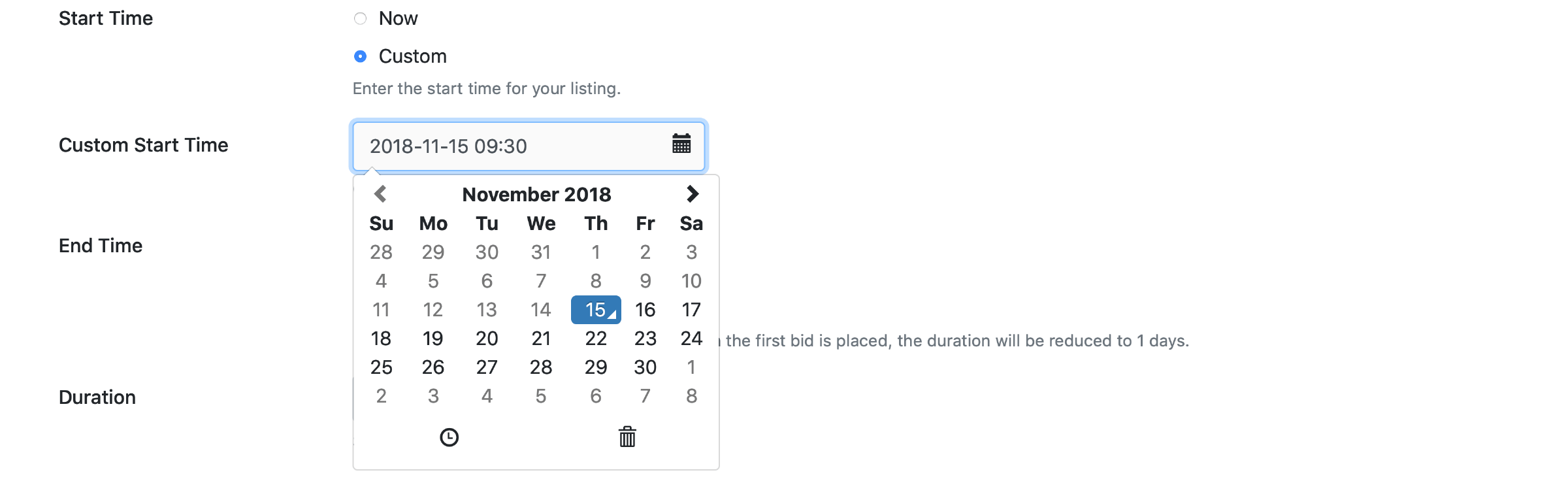
Task: Select November 25 on the calendar
Action: [x=381, y=367]
